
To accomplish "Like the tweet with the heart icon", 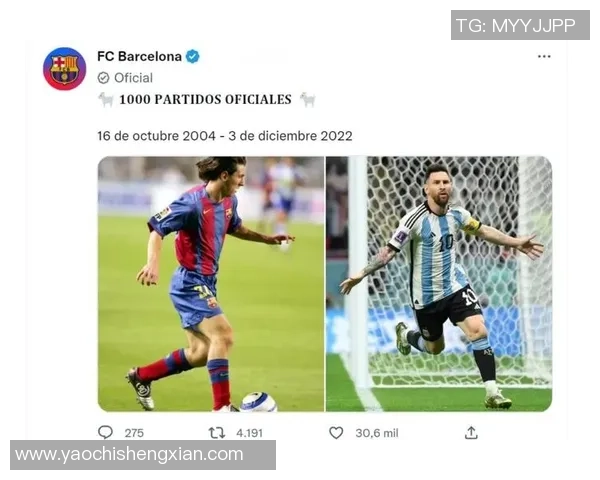I will (336, 433).
